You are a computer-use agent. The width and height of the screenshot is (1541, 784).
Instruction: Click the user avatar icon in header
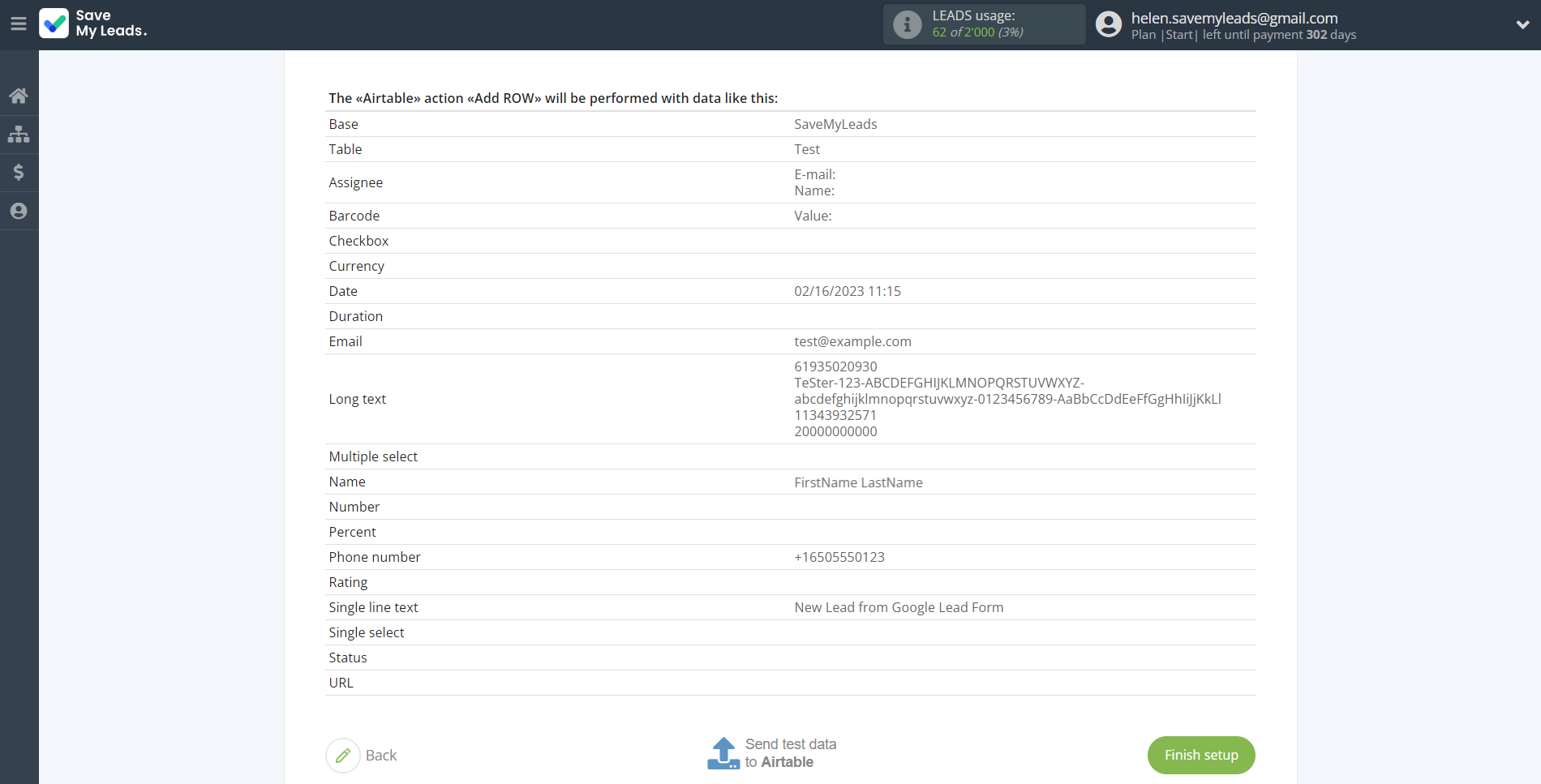(x=1109, y=24)
